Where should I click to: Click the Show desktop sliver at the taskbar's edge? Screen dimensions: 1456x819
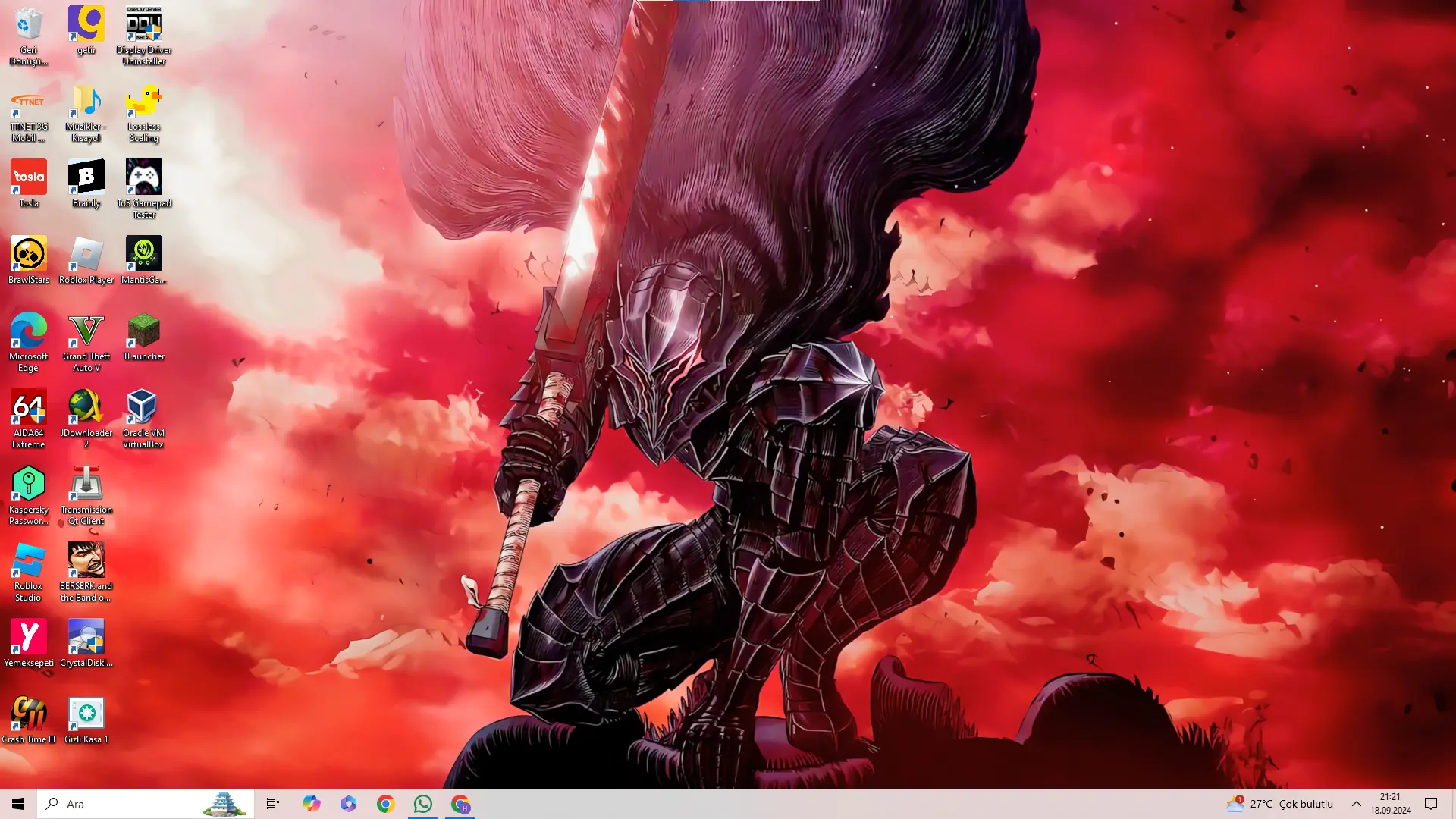(x=1453, y=804)
